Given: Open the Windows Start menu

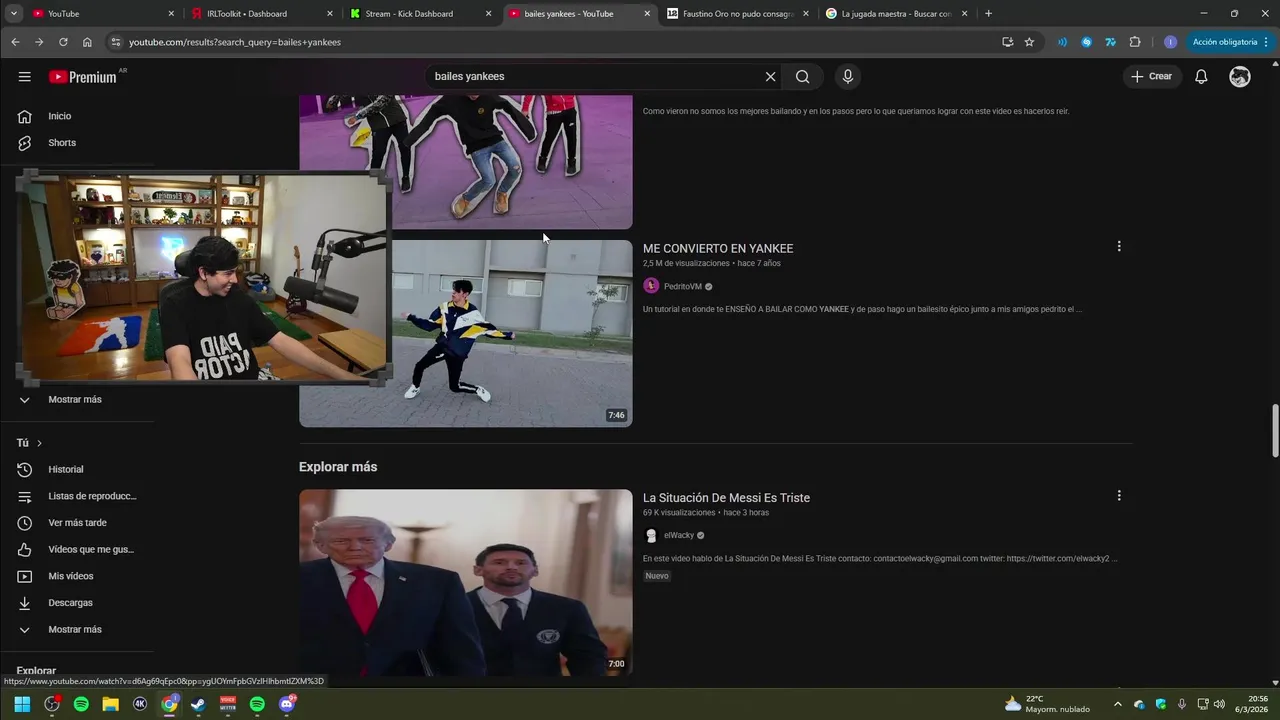Looking at the screenshot, I should click(22, 704).
